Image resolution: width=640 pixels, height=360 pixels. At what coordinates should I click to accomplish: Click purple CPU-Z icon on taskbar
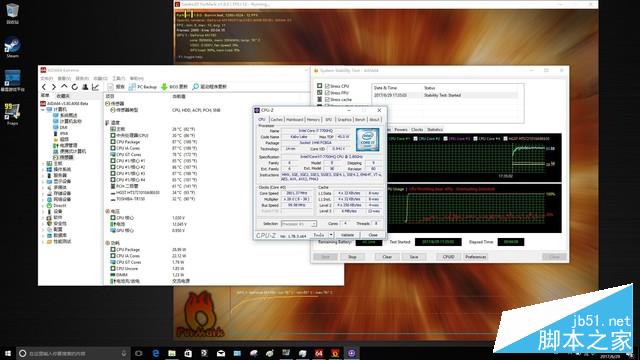tap(351, 353)
